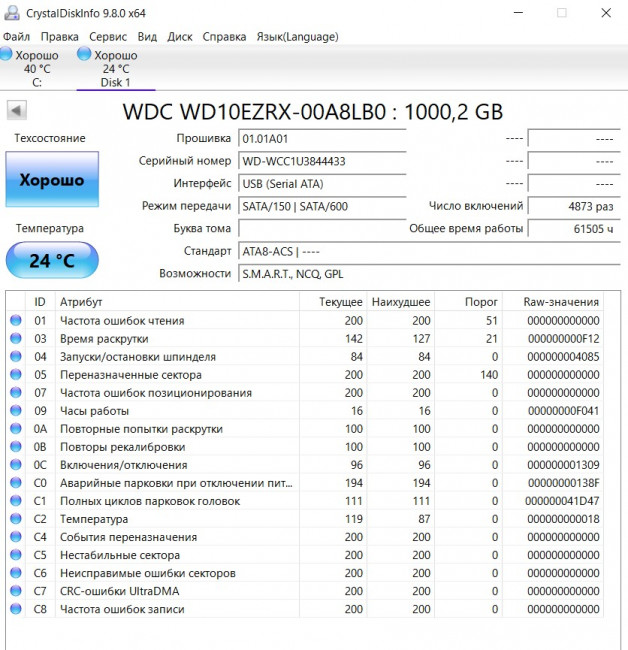Screen dimensions: 628x650
Task: Open the Справка menu
Action: [224, 37]
